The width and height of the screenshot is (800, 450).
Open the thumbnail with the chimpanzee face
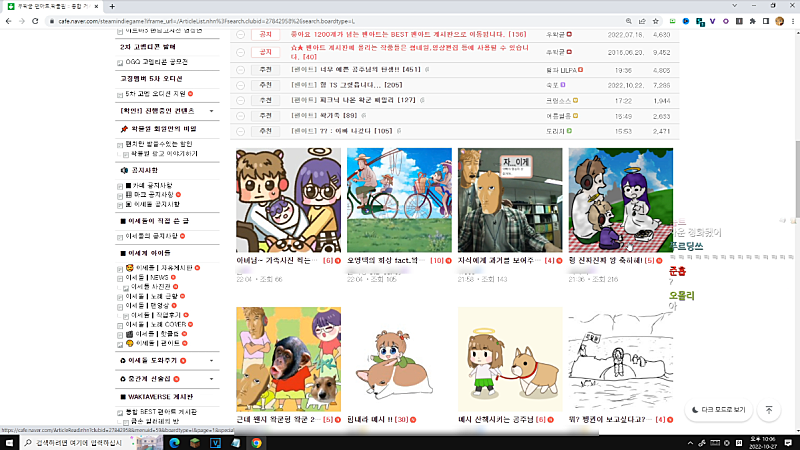[x=289, y=359]
